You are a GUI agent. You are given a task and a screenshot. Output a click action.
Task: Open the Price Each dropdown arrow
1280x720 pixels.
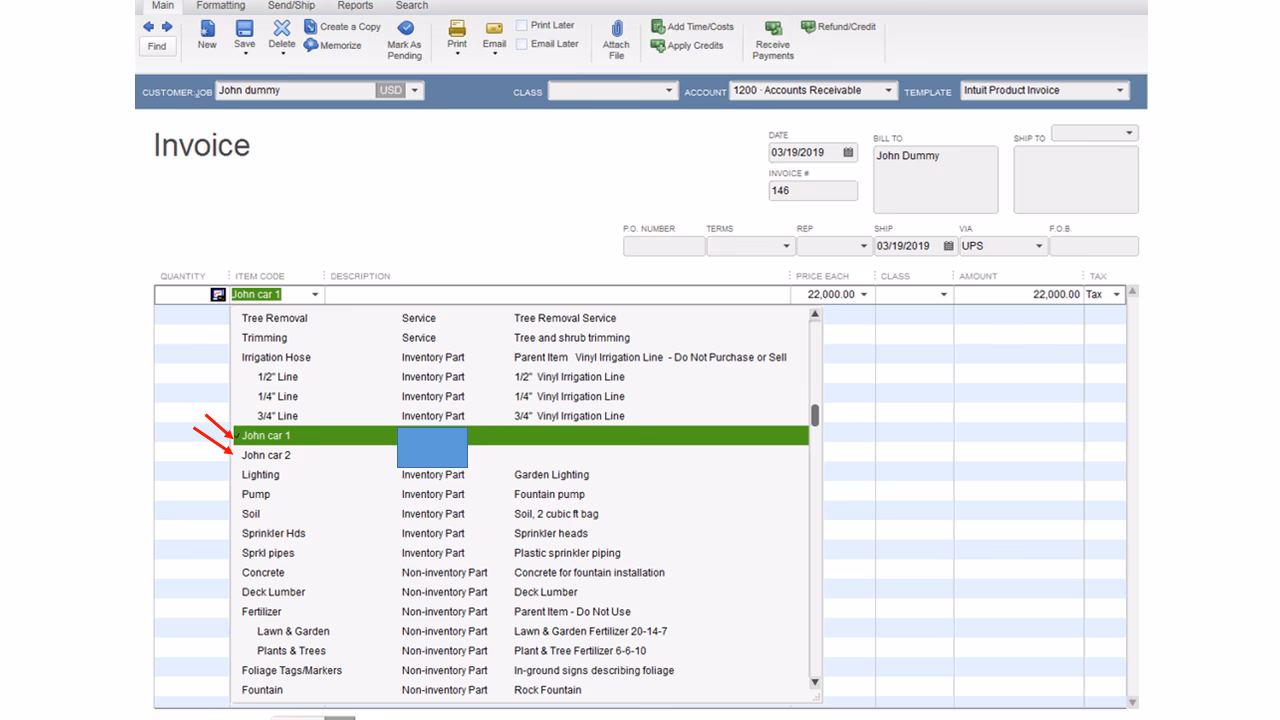coord(864,295)
